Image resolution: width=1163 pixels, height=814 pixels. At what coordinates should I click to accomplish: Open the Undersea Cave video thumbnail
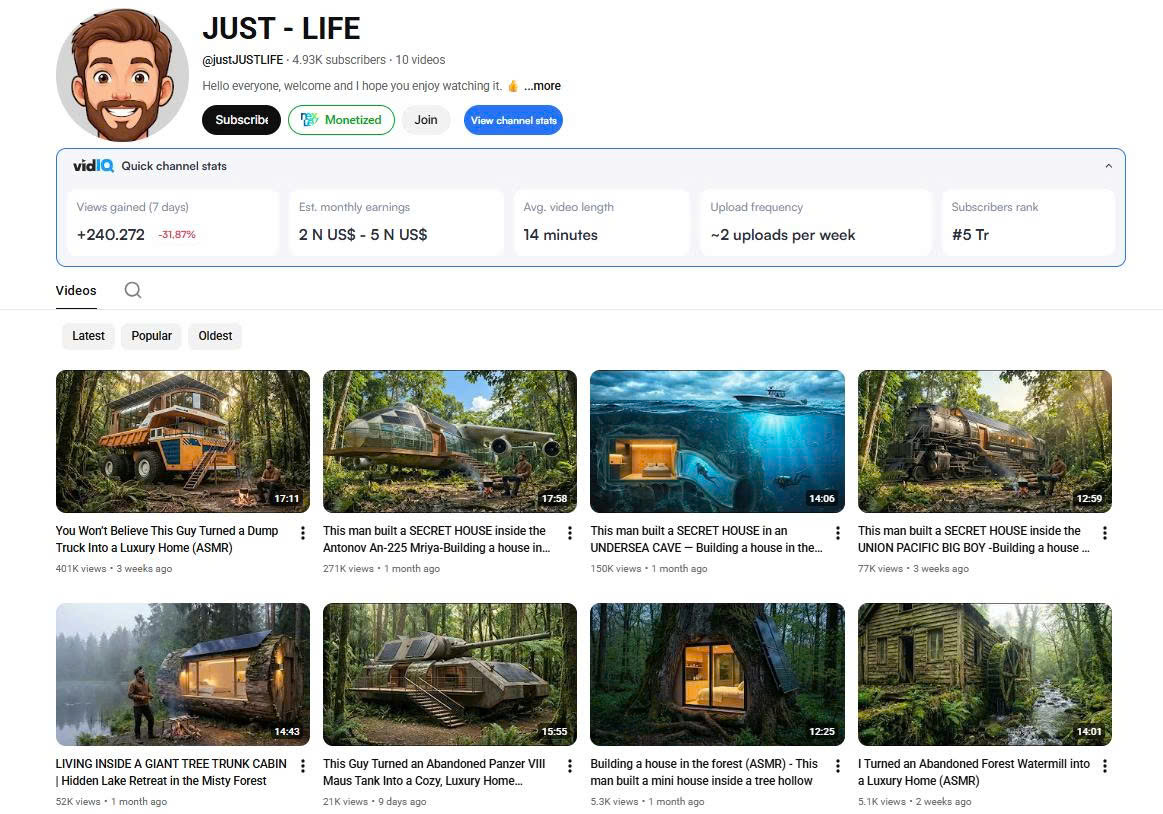717,441
